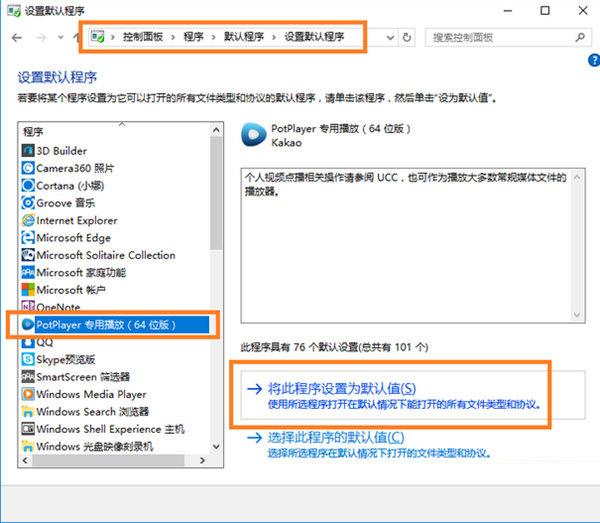Open help with the question mark icon
Screen dimensions: 600x523
point(594,60)
